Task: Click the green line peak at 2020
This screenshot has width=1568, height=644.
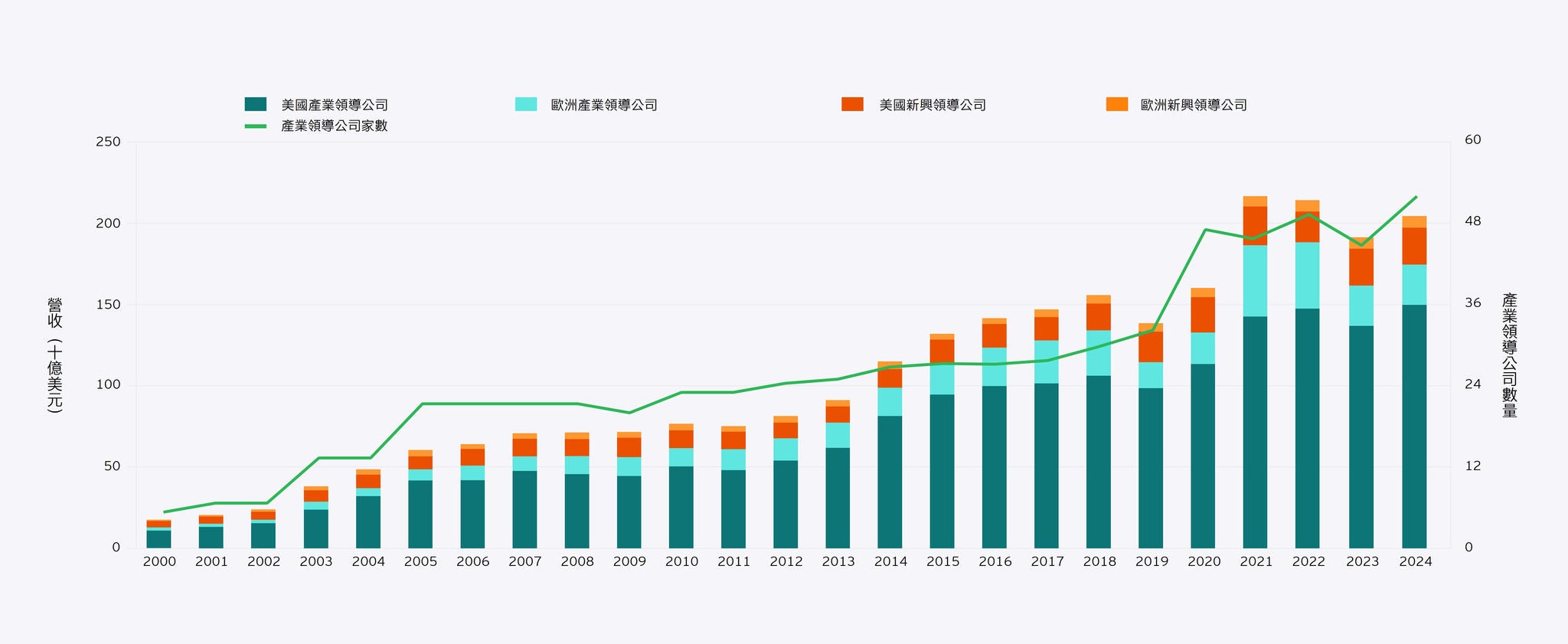Action: click(1205, 230)
